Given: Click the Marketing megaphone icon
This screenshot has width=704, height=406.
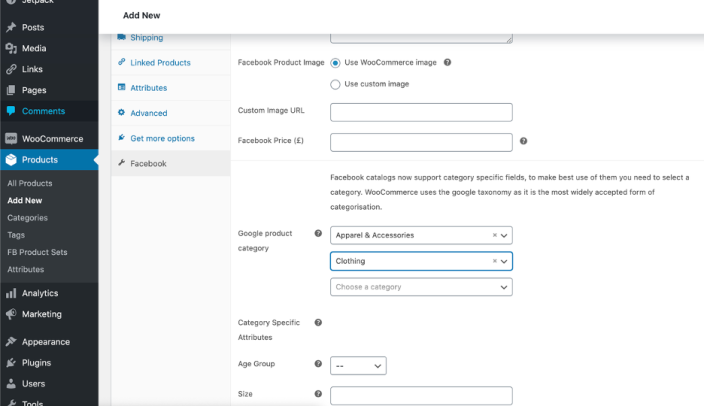Looking at the screenshot, I should (11, 314).
